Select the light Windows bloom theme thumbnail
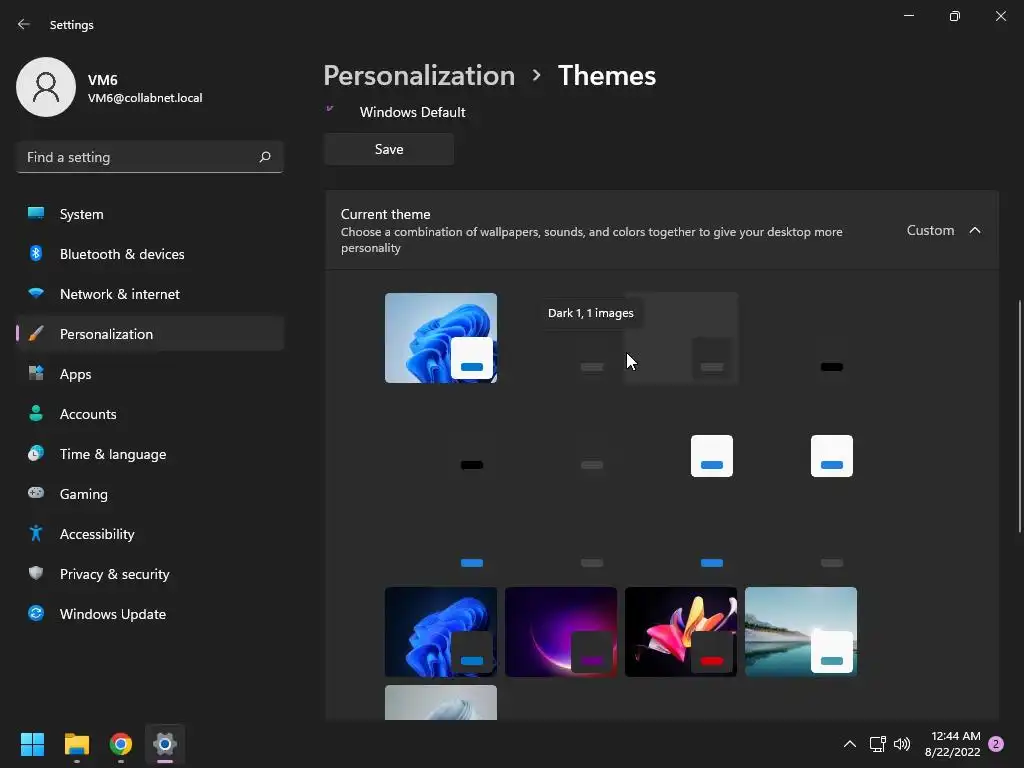 [441, 338]
